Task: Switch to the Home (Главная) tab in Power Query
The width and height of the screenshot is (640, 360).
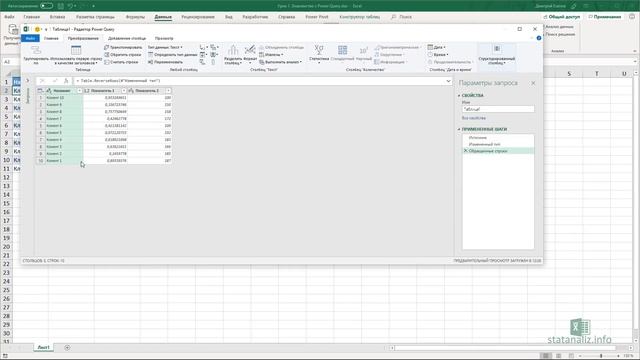Action: tap(51, 38)
